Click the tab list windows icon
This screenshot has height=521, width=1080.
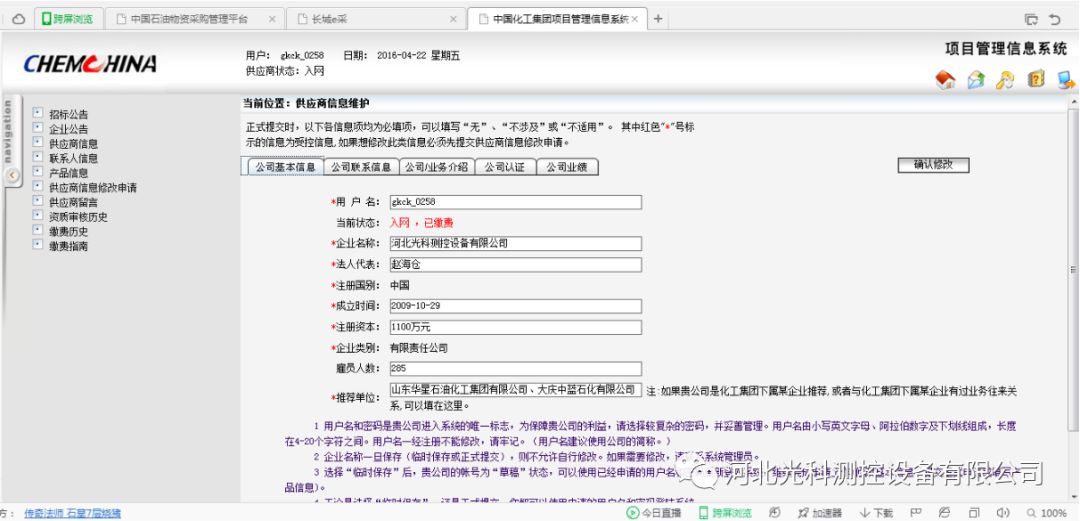click(1031, 19)
